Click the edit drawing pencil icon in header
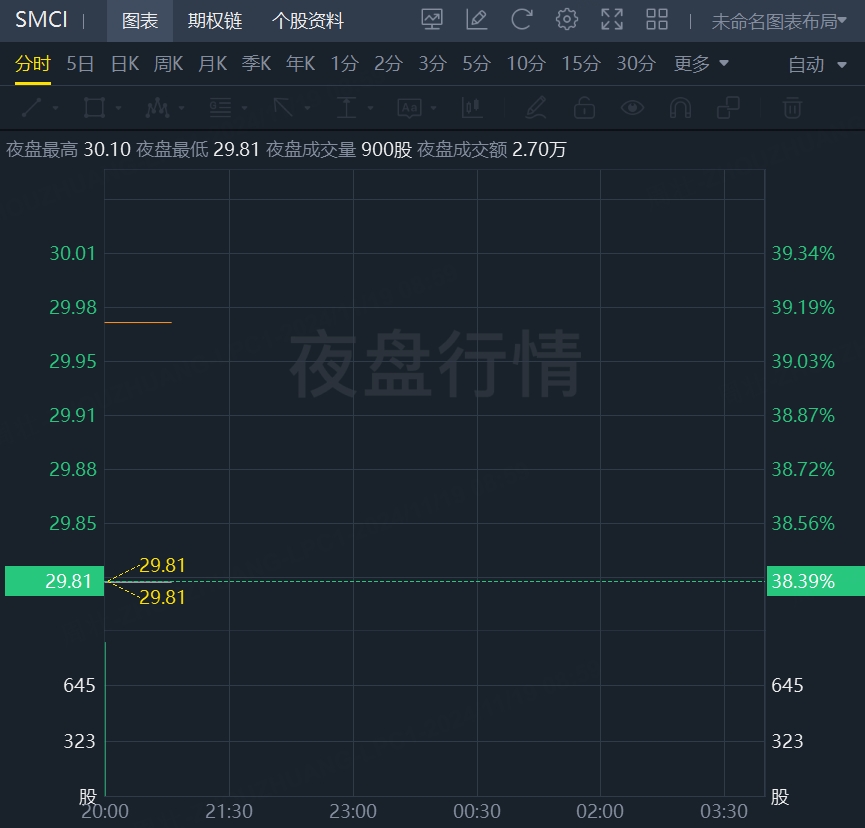Viewport: 865px width, 828px height. [477, 20]
